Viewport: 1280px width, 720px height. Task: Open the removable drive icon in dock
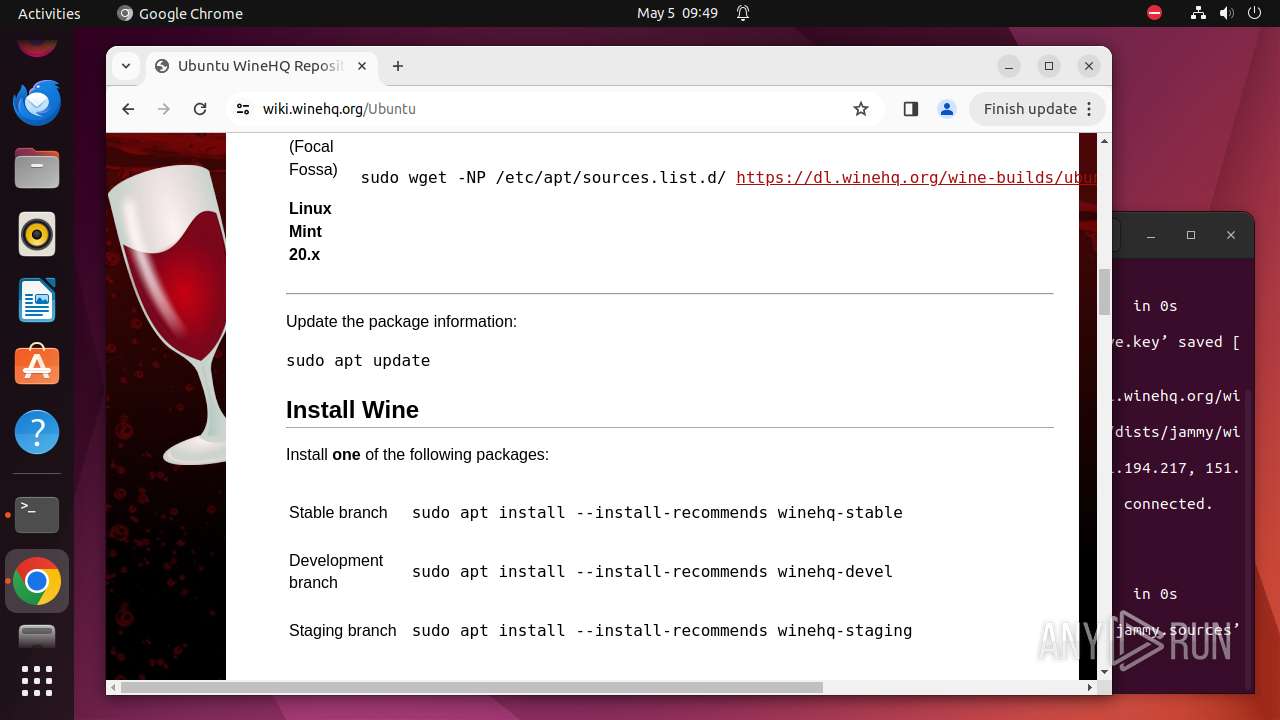pyautogui.click(x=37, y=636)
